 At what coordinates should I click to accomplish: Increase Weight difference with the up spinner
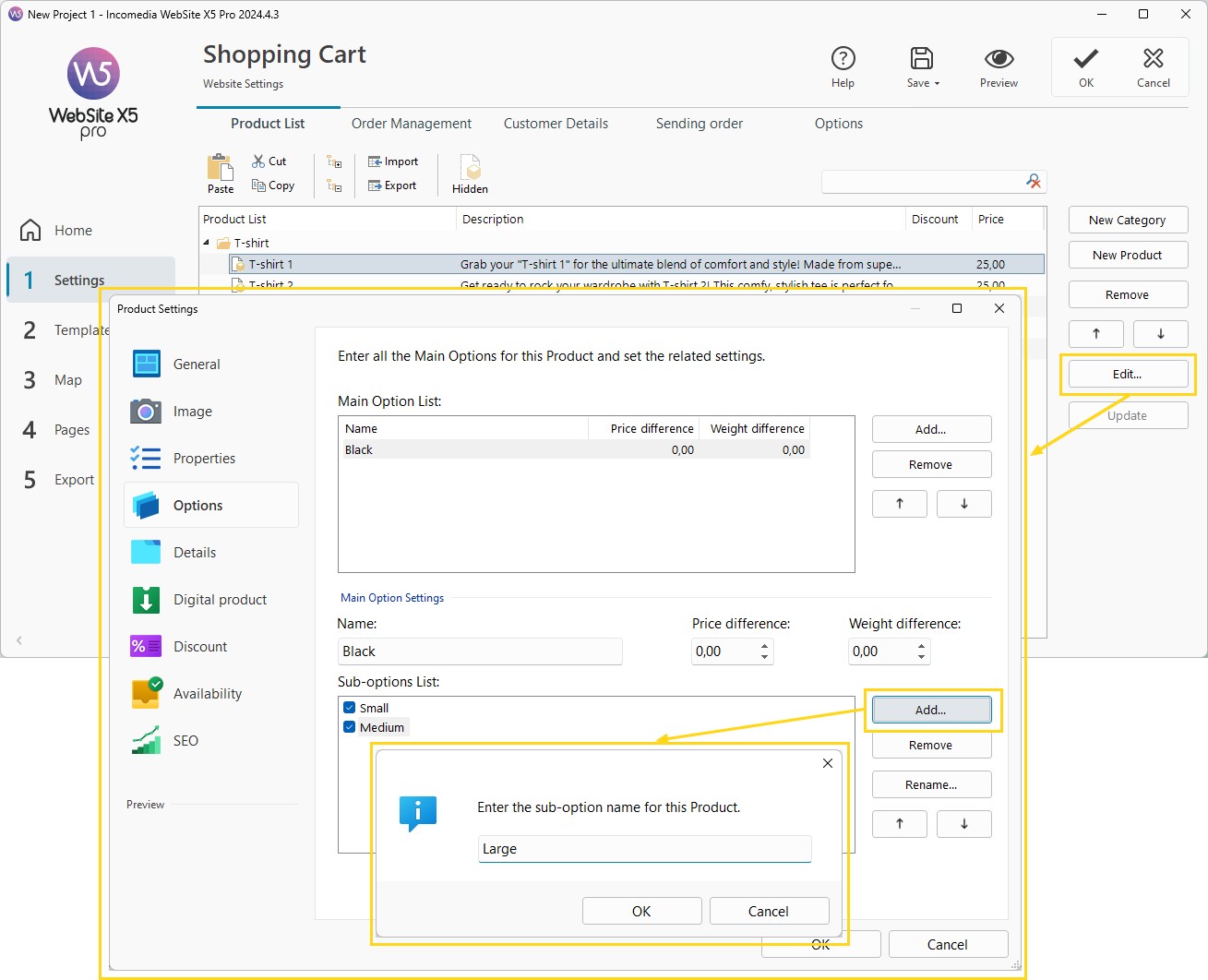coord(921,647)
